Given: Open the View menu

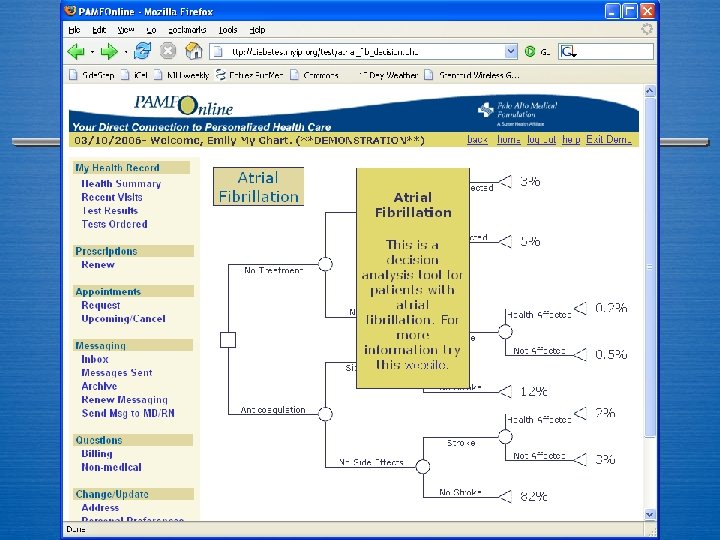Looking at the screenshot, I should click(x=125, y=30).
